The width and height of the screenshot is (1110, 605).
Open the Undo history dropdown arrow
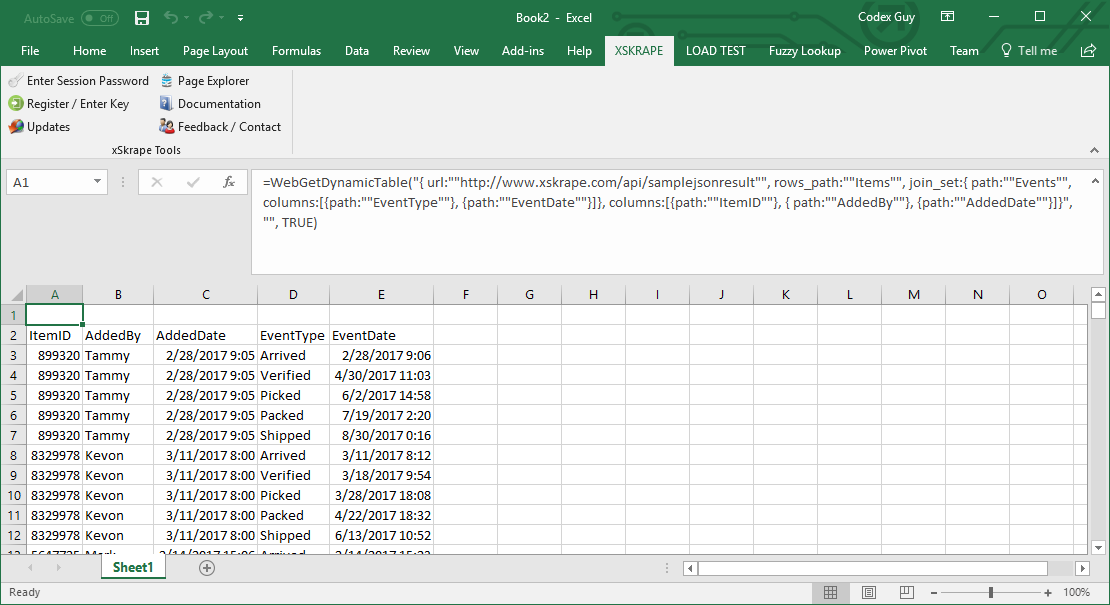coord(186,18)
